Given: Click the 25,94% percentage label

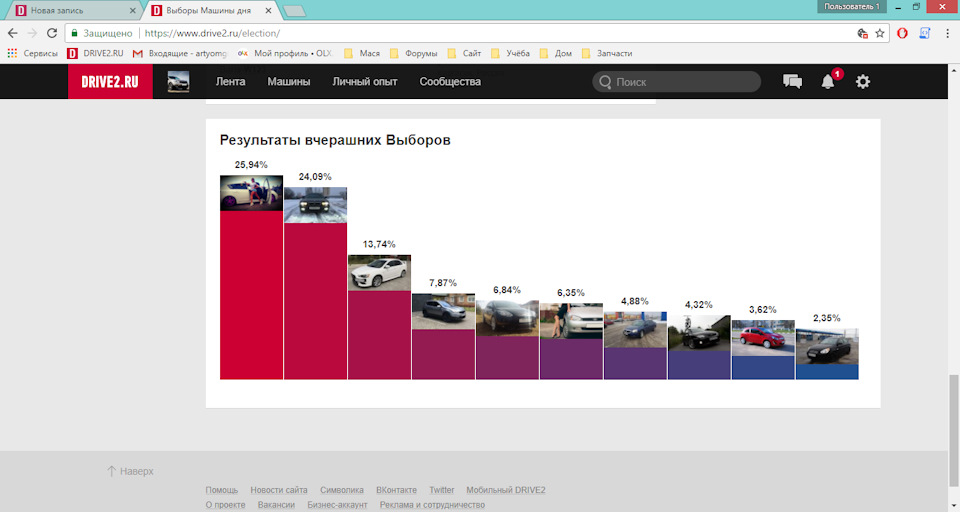Looking at the screenshot, I should click(x=251, y=165).
